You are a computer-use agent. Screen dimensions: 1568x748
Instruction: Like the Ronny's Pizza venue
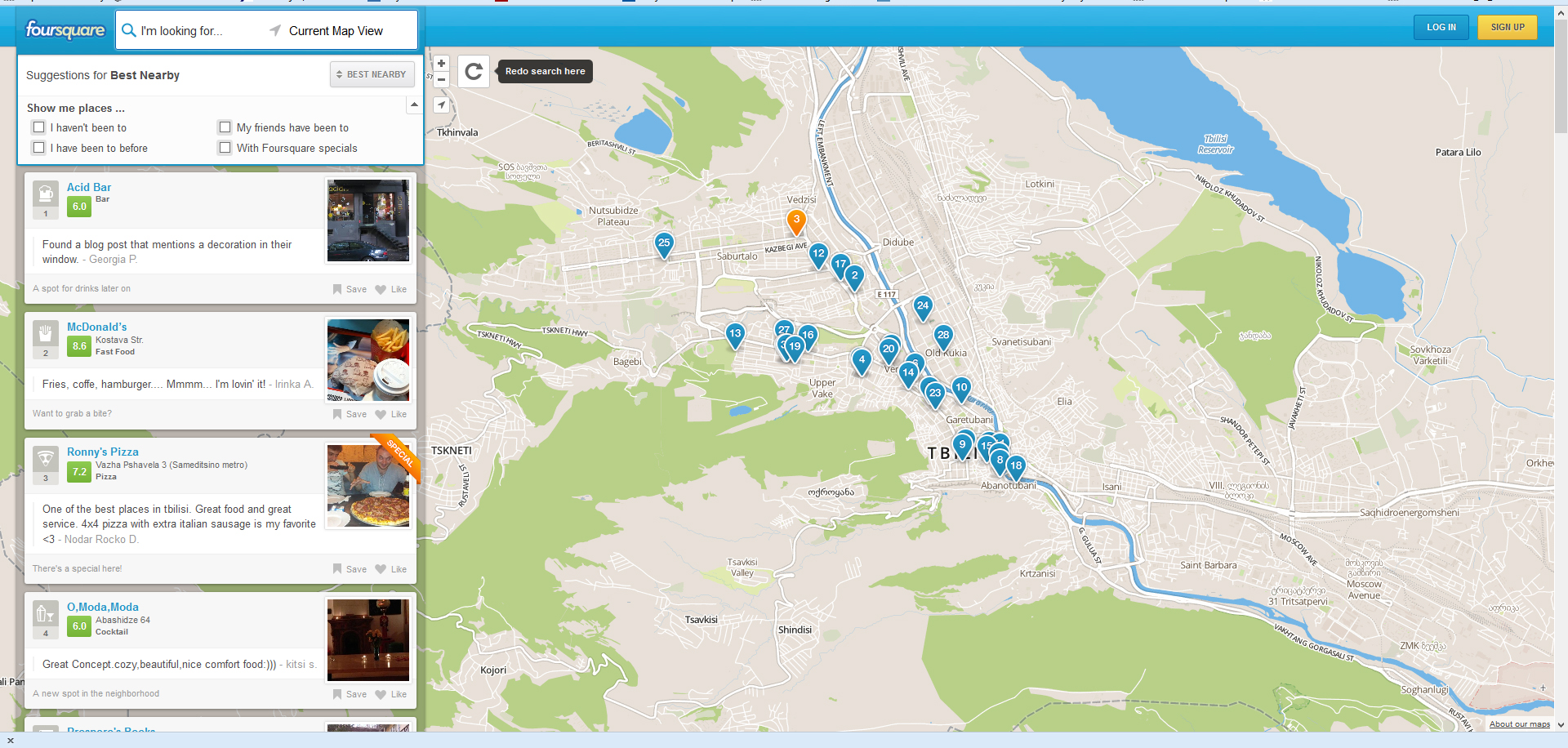pyautogui.click(x=390, y=569)
